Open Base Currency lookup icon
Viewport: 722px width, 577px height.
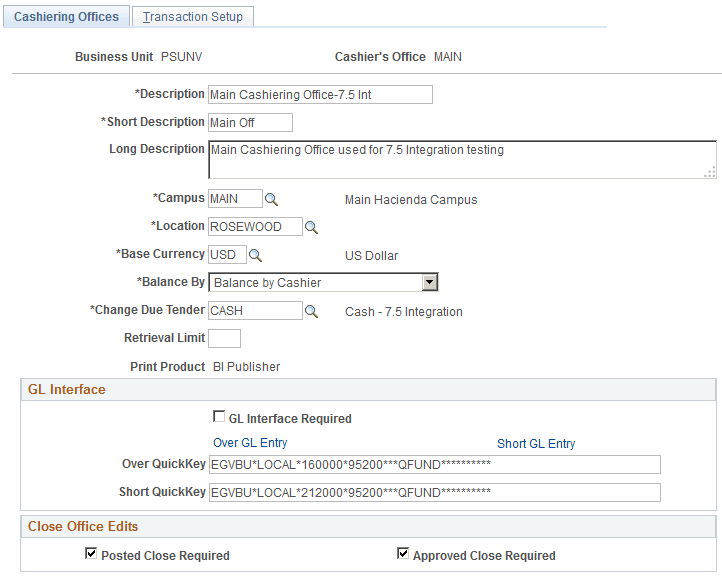(x=255, y=255)
